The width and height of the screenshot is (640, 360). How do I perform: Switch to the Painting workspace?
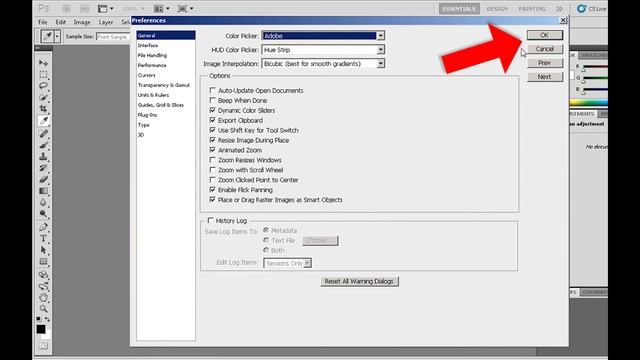532,9
